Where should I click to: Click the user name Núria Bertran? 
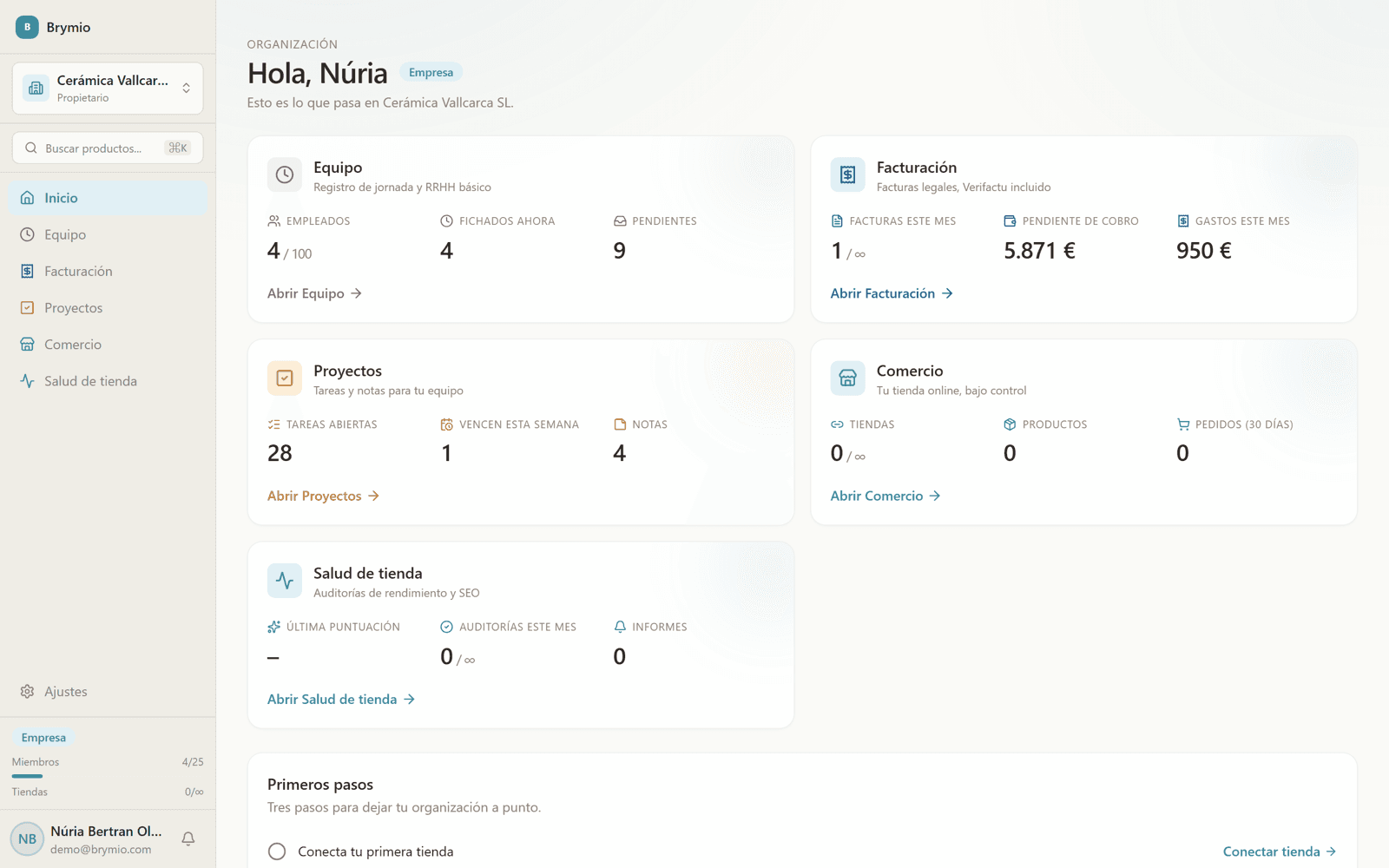[x=106, y=831]
